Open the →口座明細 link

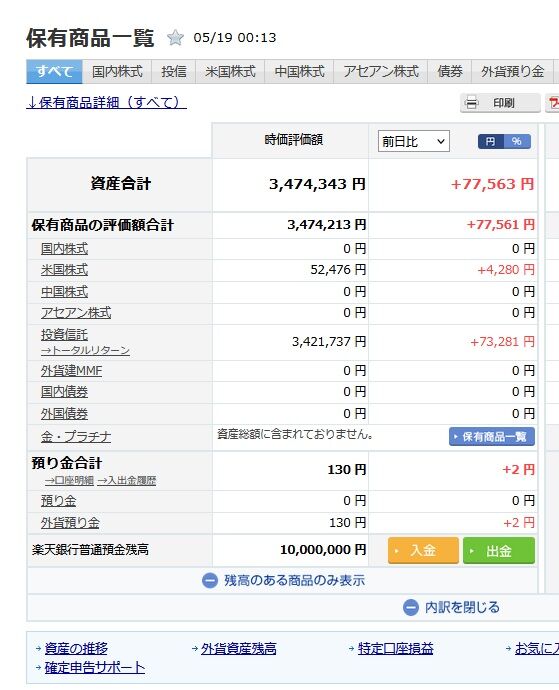pyautogui.click(x=69, y=481)
